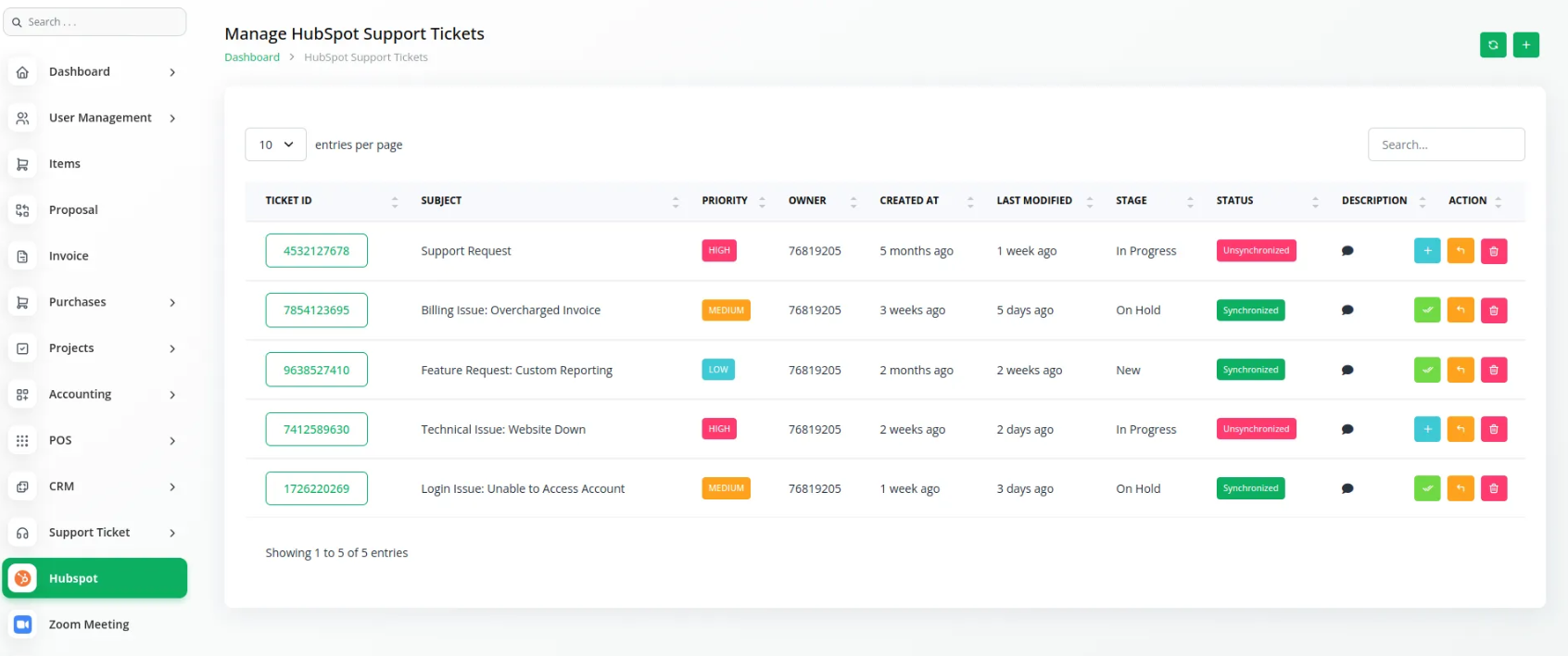Viewport: 1568px width, 656px height.
Task: Open ticket ID 7412589630 button
Action: tap(316, 429)
